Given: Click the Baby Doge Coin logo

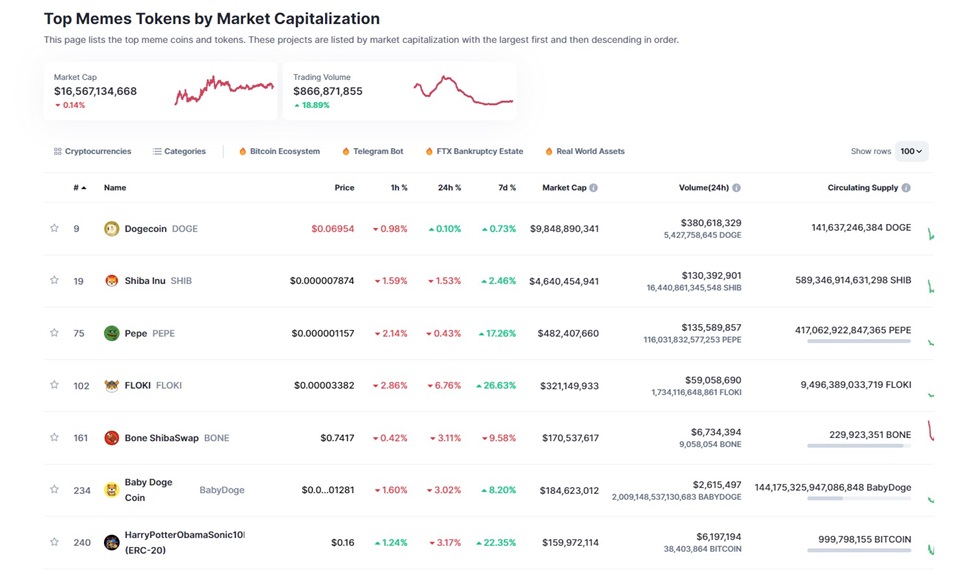Looking at the screenshot, I should click(112, 490).
